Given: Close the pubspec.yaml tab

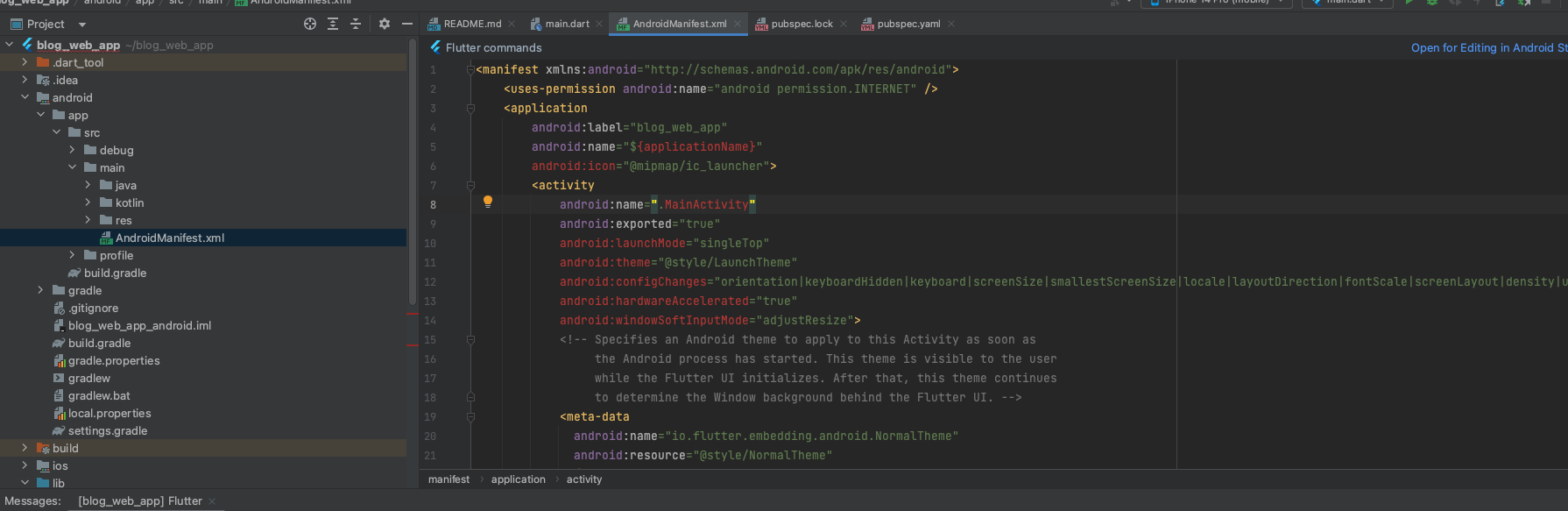Looking at the screenshot, I should [x=951, y=24].
